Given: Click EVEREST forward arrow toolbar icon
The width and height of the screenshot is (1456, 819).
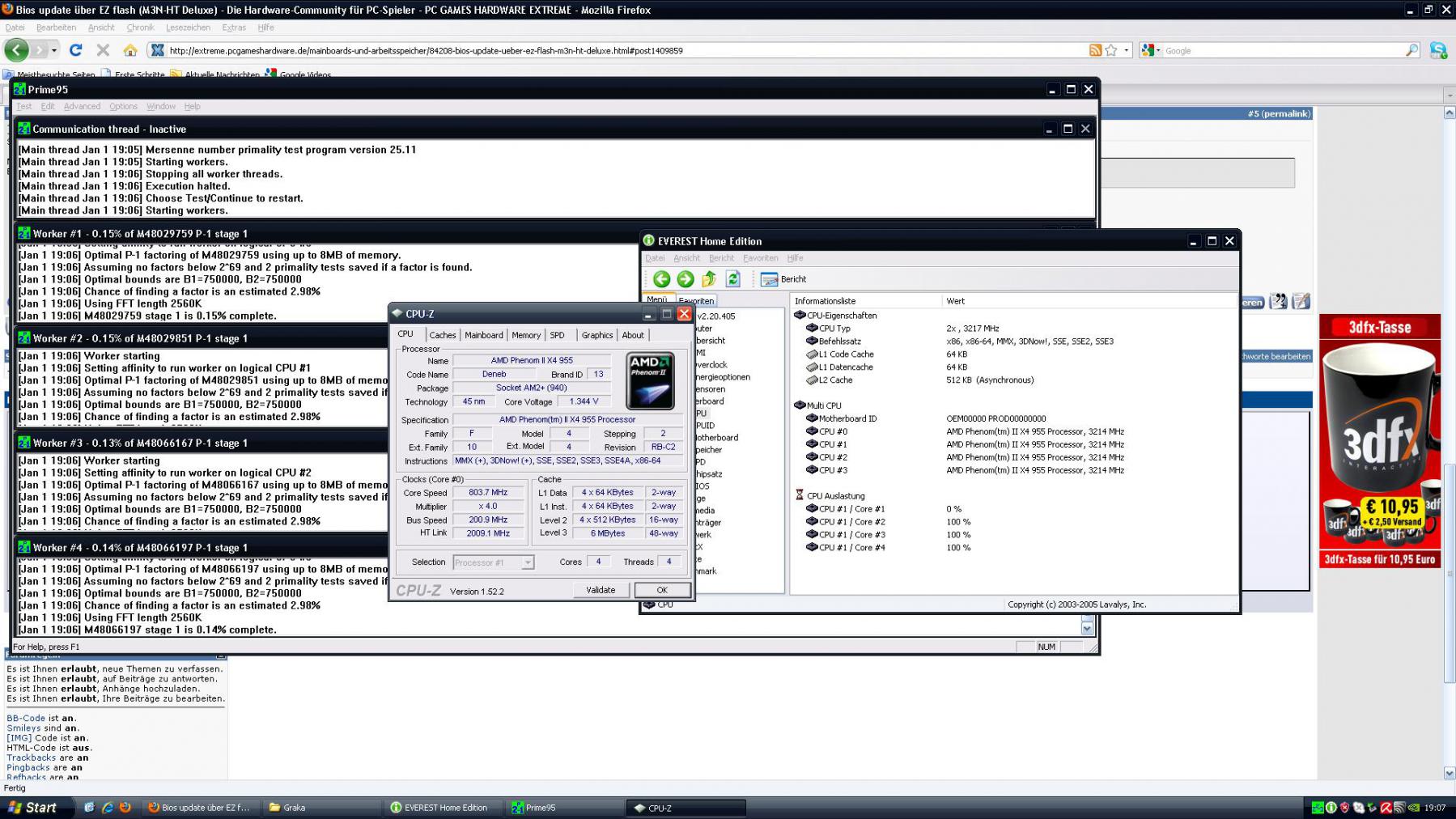Looking at the screenshot, I should tap(685, 279).
